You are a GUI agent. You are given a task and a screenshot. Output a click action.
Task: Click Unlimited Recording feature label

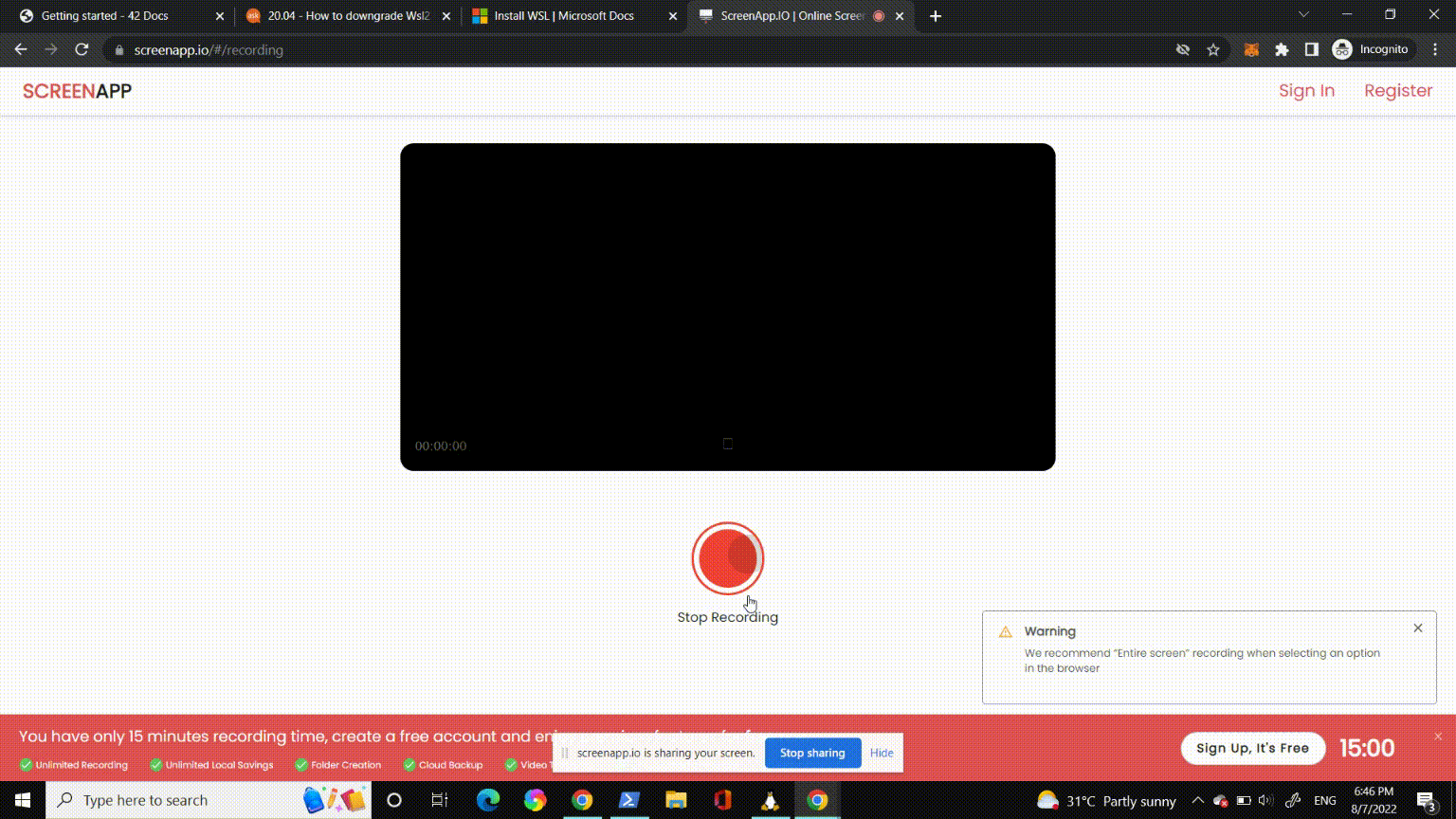tap(82, 765)
